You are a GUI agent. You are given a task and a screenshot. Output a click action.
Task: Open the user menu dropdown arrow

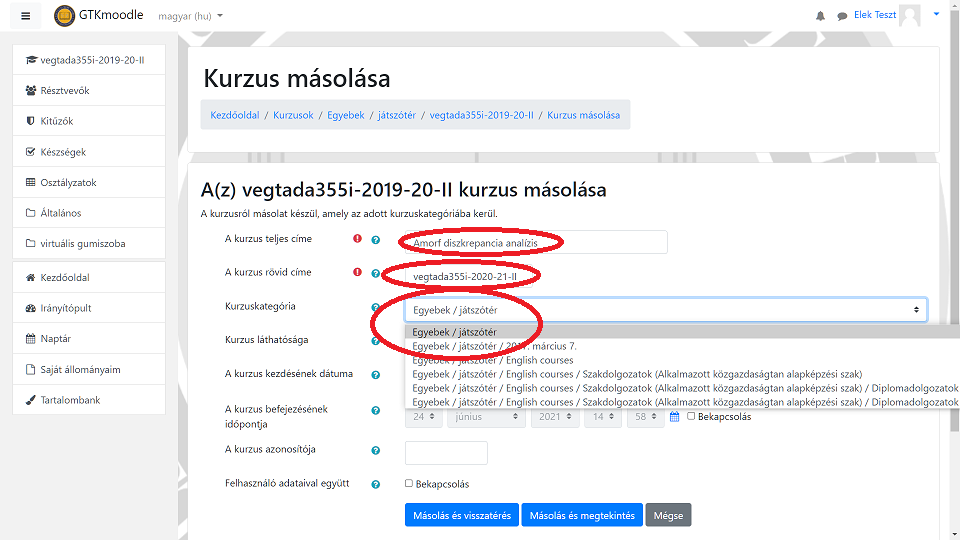point(937,15)
